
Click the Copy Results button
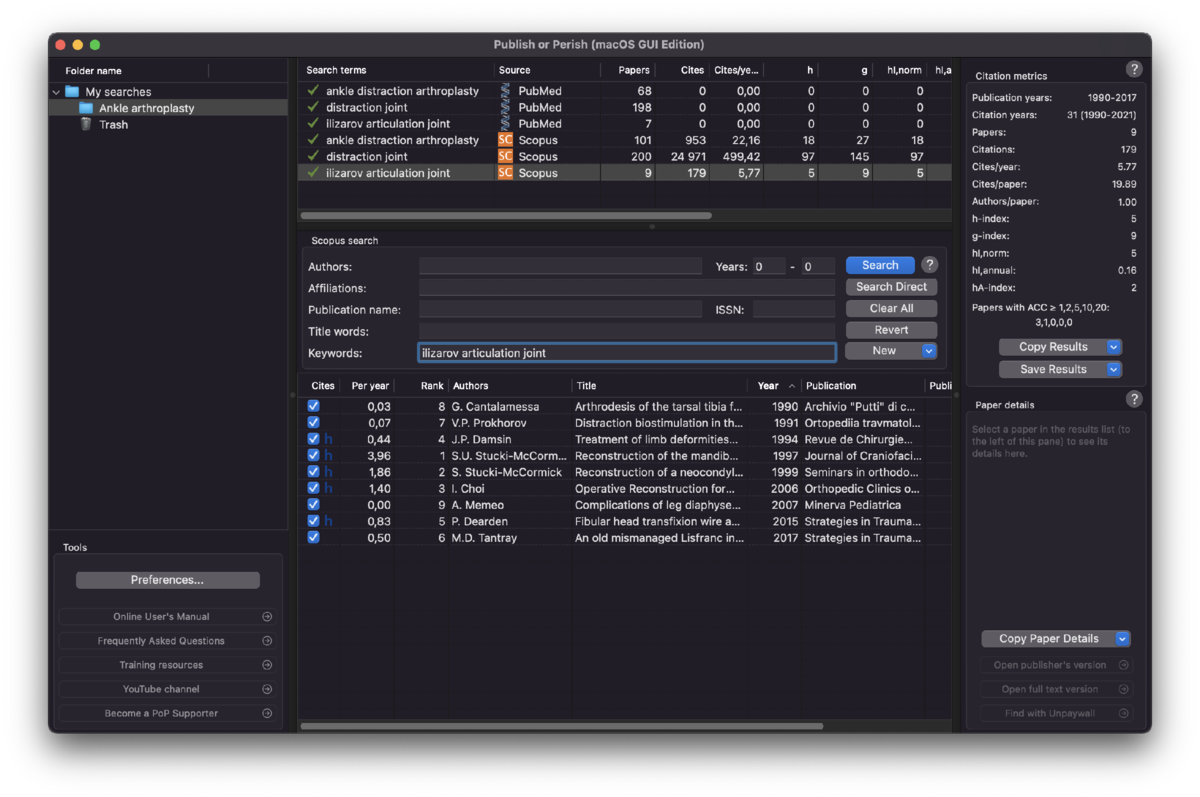tap(1053, 347)
